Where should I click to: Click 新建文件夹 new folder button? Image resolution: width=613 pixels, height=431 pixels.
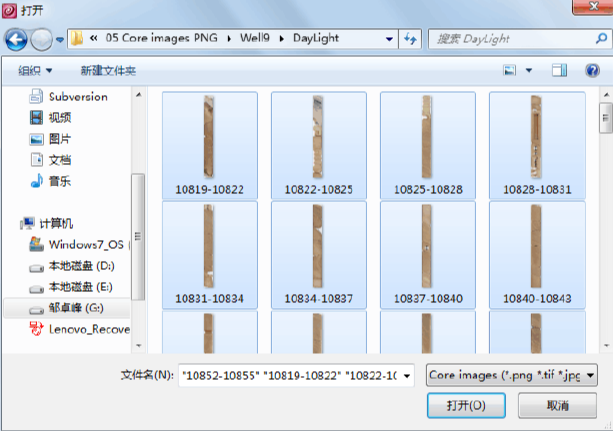(108, 71)
